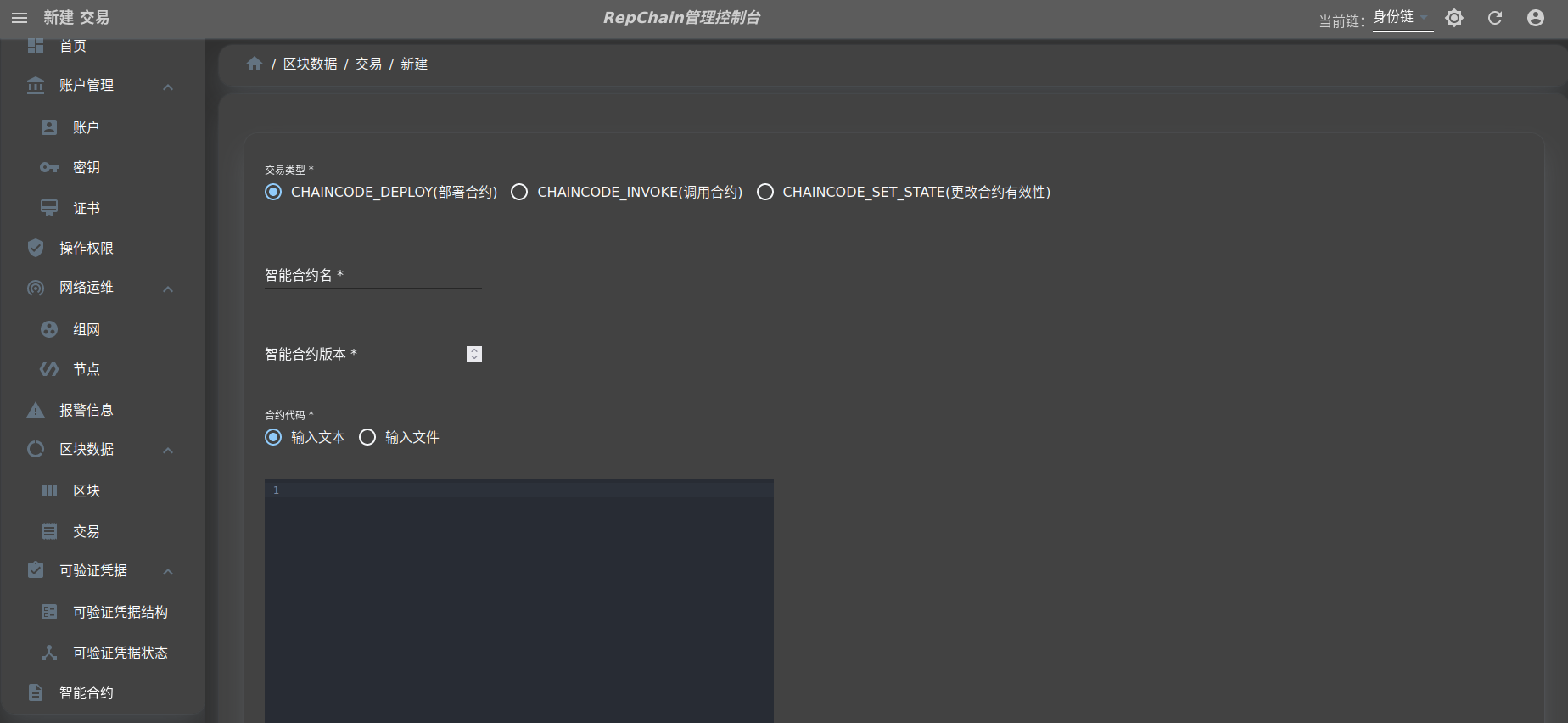This screenshot has width=1568, height=723.
Task: Open the user profile icon
Action: coord(1536,18)
